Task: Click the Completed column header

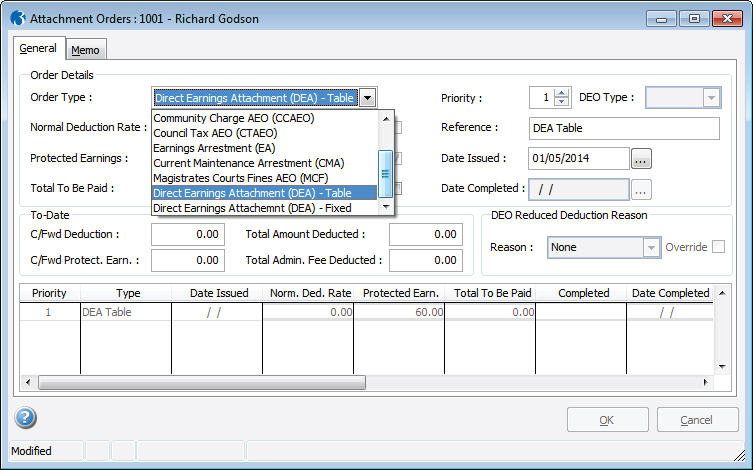Action: [x=582, y=293]
